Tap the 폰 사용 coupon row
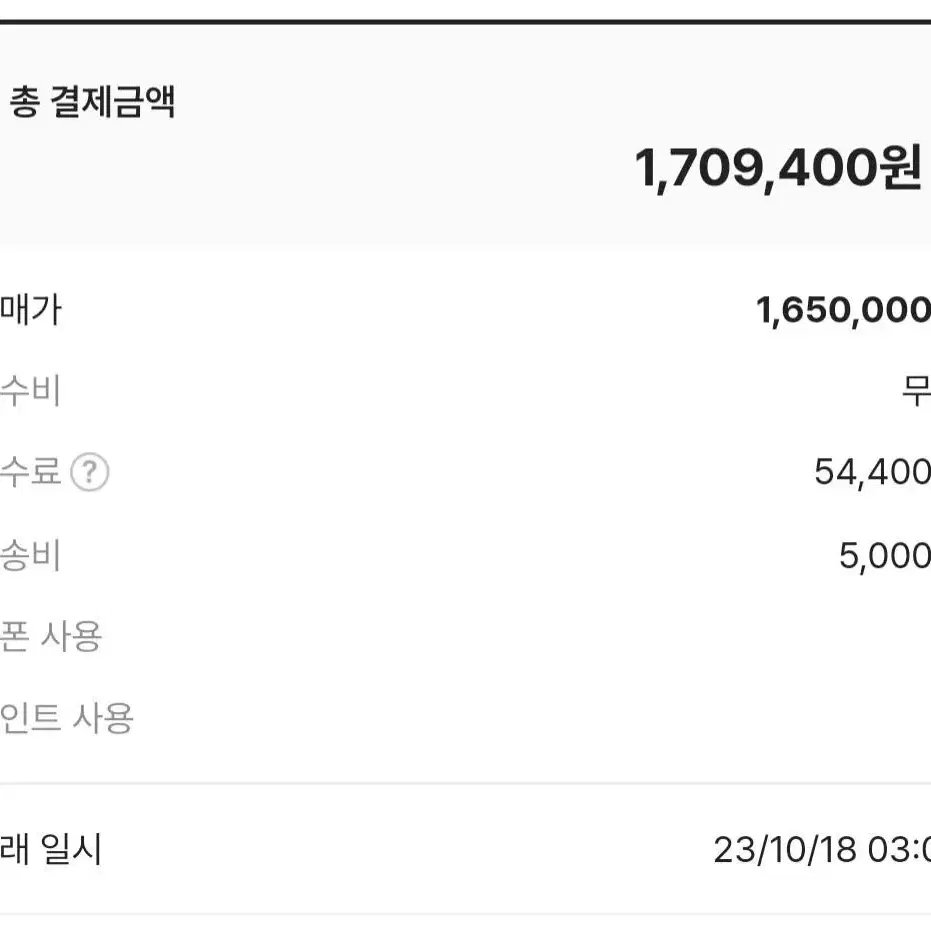931x931 pixels. [x=466, y=636]
